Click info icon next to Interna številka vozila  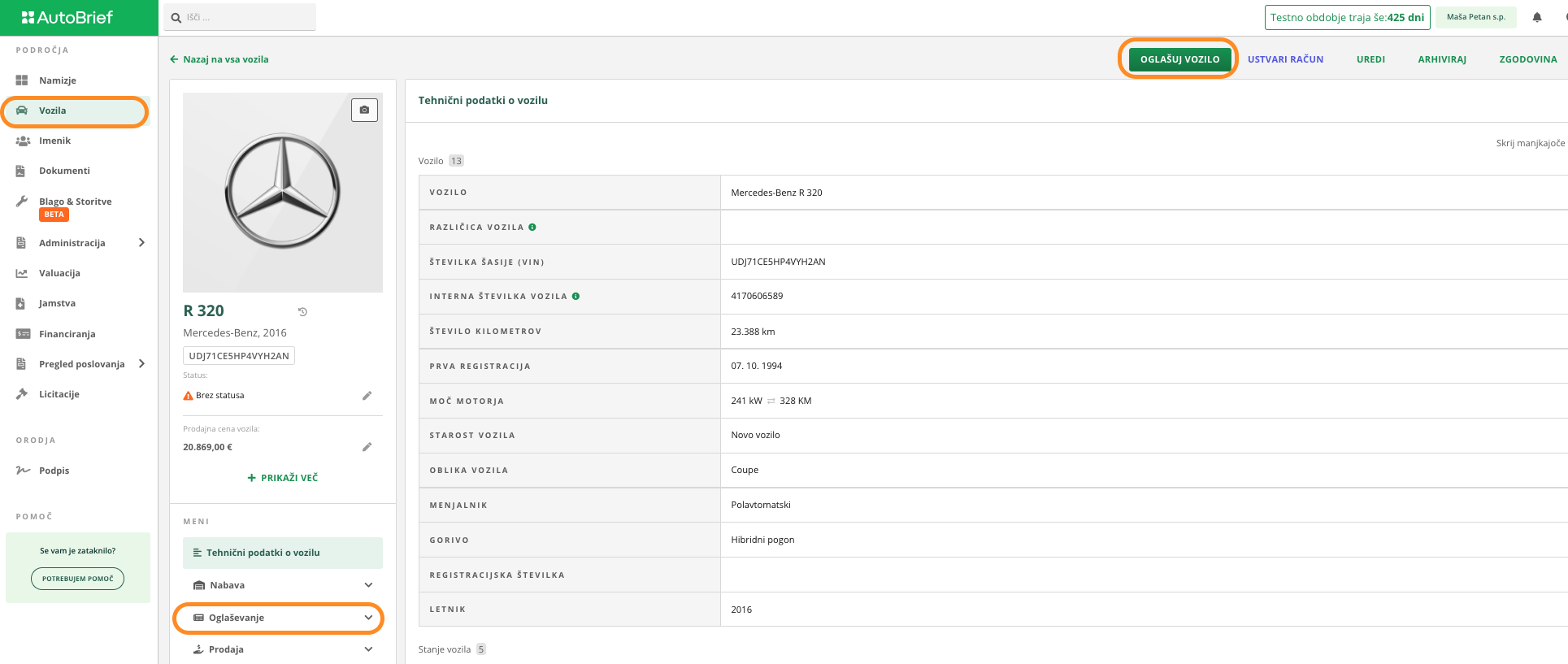point(576,297)
